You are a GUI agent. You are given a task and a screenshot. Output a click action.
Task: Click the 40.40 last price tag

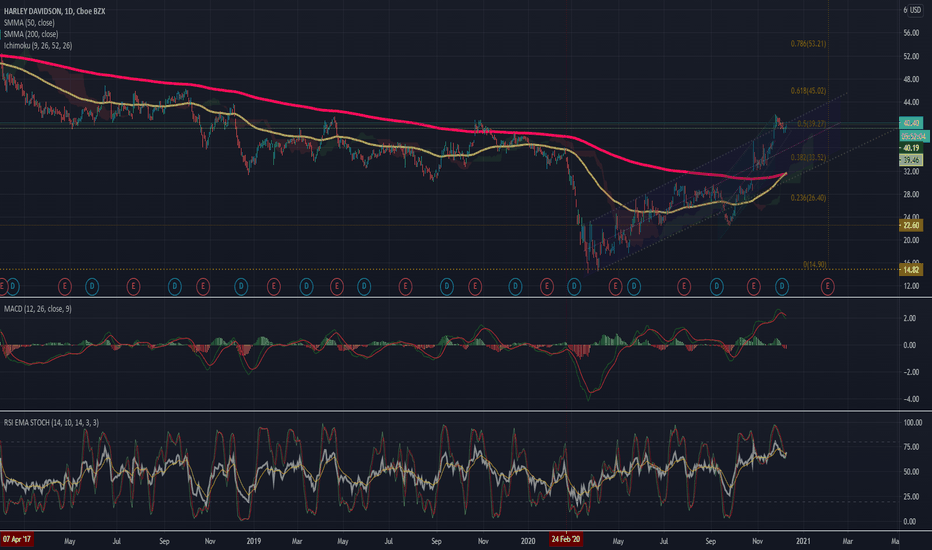[911, 123]
